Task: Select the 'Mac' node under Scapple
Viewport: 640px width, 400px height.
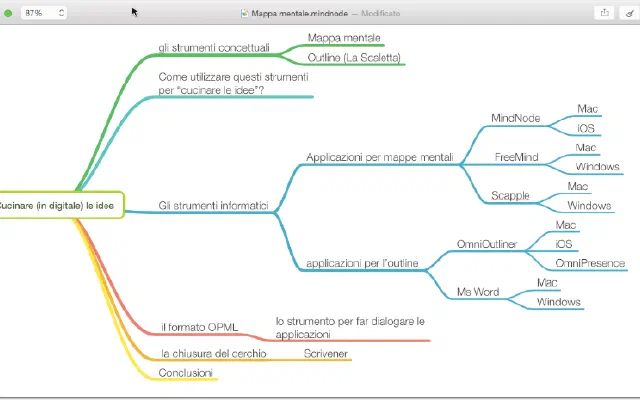Action: [x=578, y=187]
